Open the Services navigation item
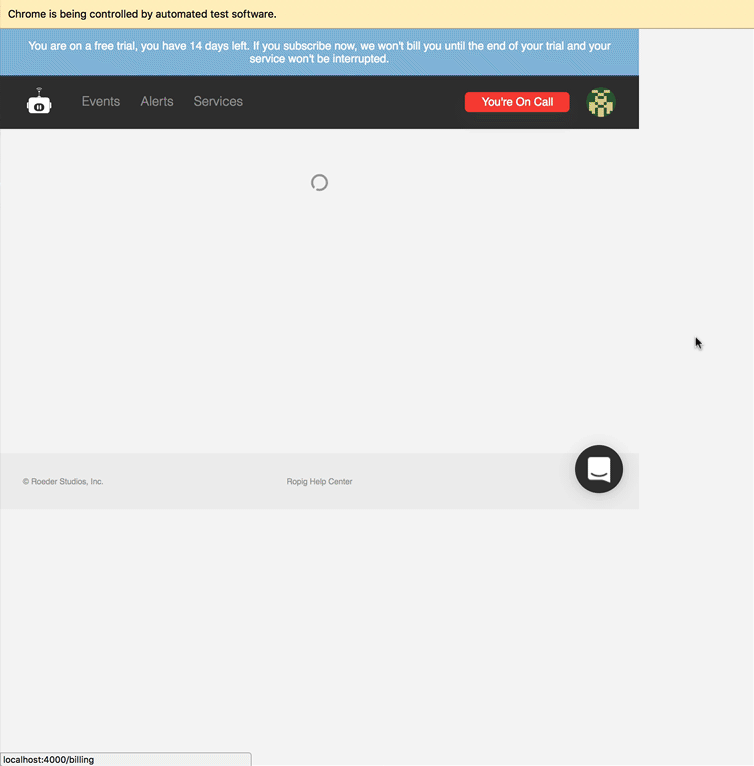 pyautogui.click(x=218, y=101)
